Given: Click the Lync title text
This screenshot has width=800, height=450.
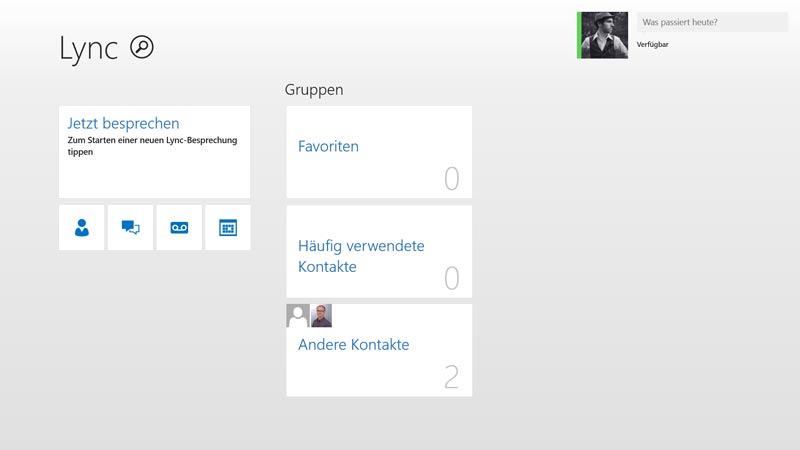Looking at the screenshot, I should coord(89,49).
